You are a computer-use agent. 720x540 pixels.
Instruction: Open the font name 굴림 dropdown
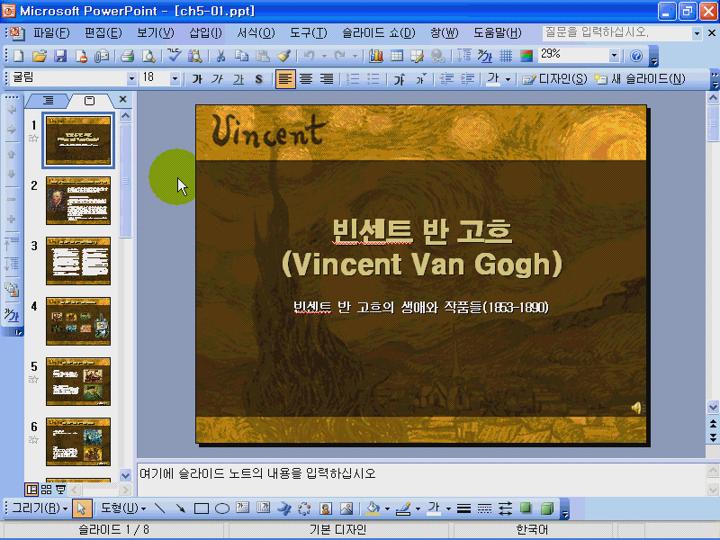point(131,79)
